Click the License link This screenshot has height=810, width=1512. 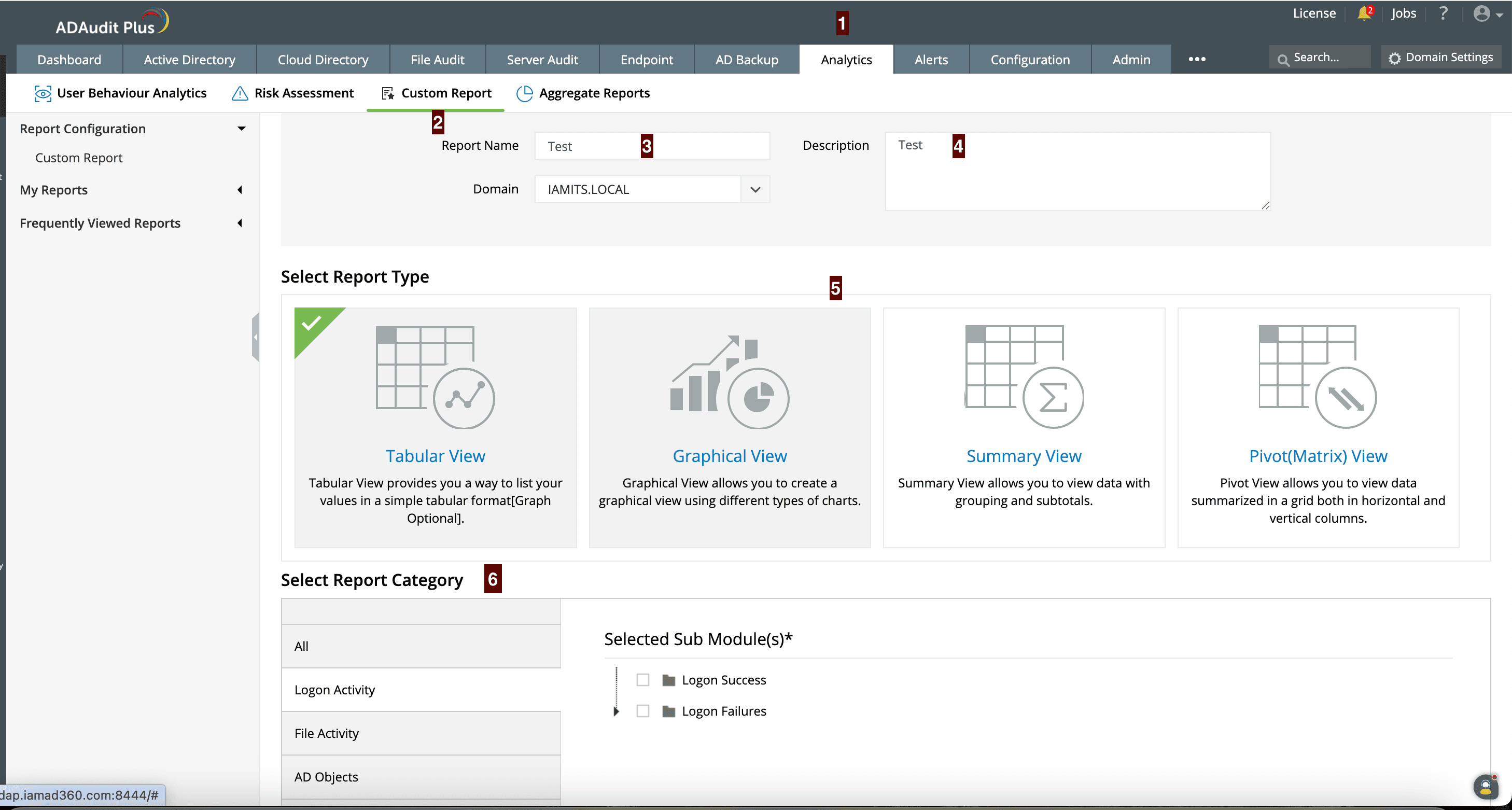coord(1313,13)
